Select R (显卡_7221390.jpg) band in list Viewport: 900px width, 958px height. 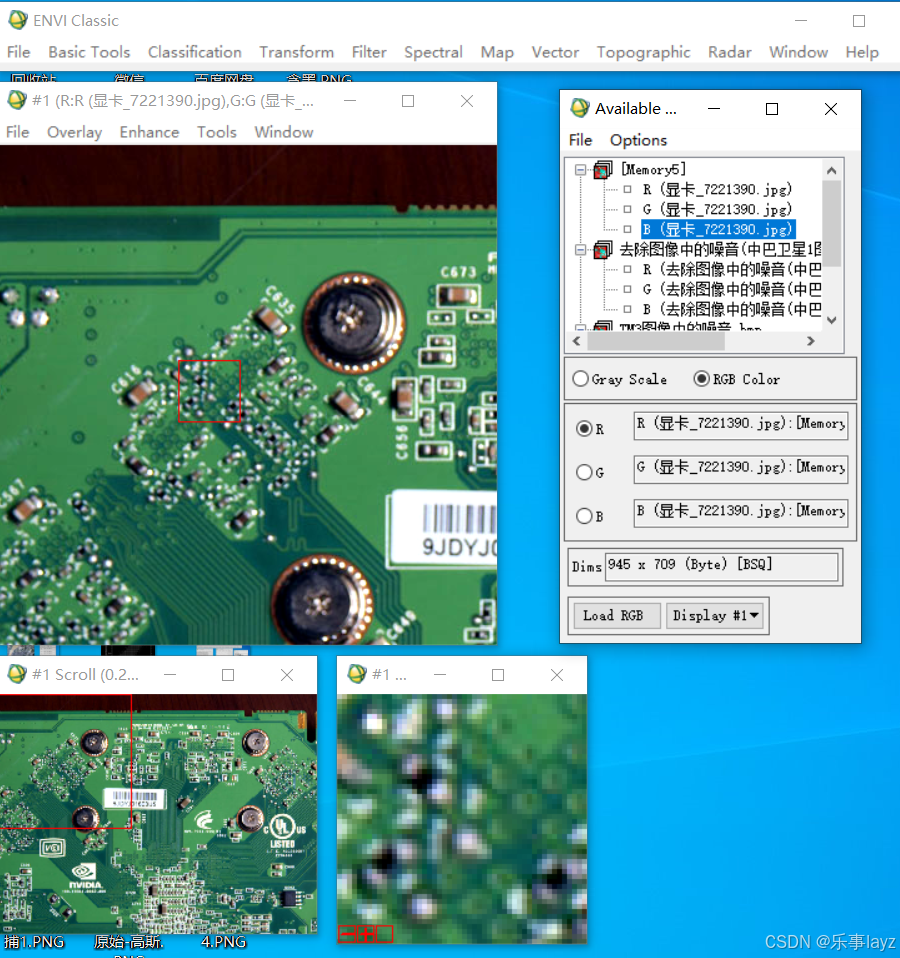point(717,189)
